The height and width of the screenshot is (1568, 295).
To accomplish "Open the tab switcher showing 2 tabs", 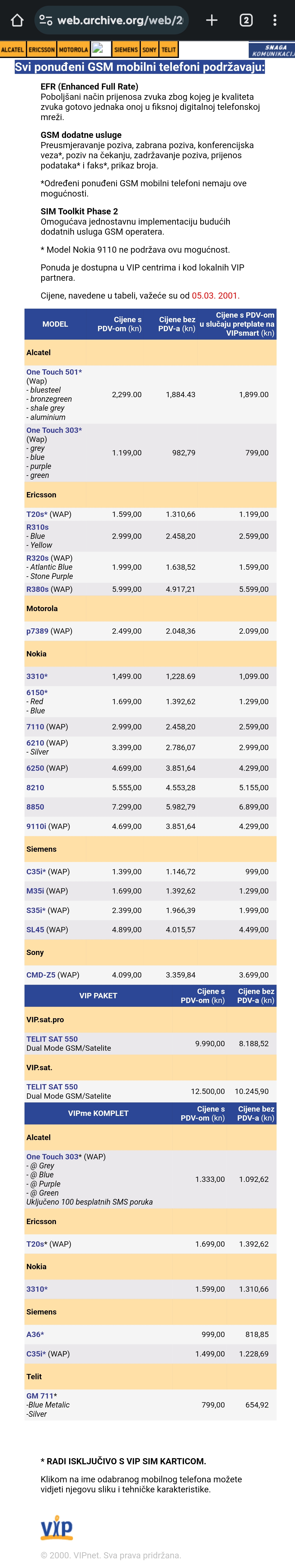I will point(246,20).
